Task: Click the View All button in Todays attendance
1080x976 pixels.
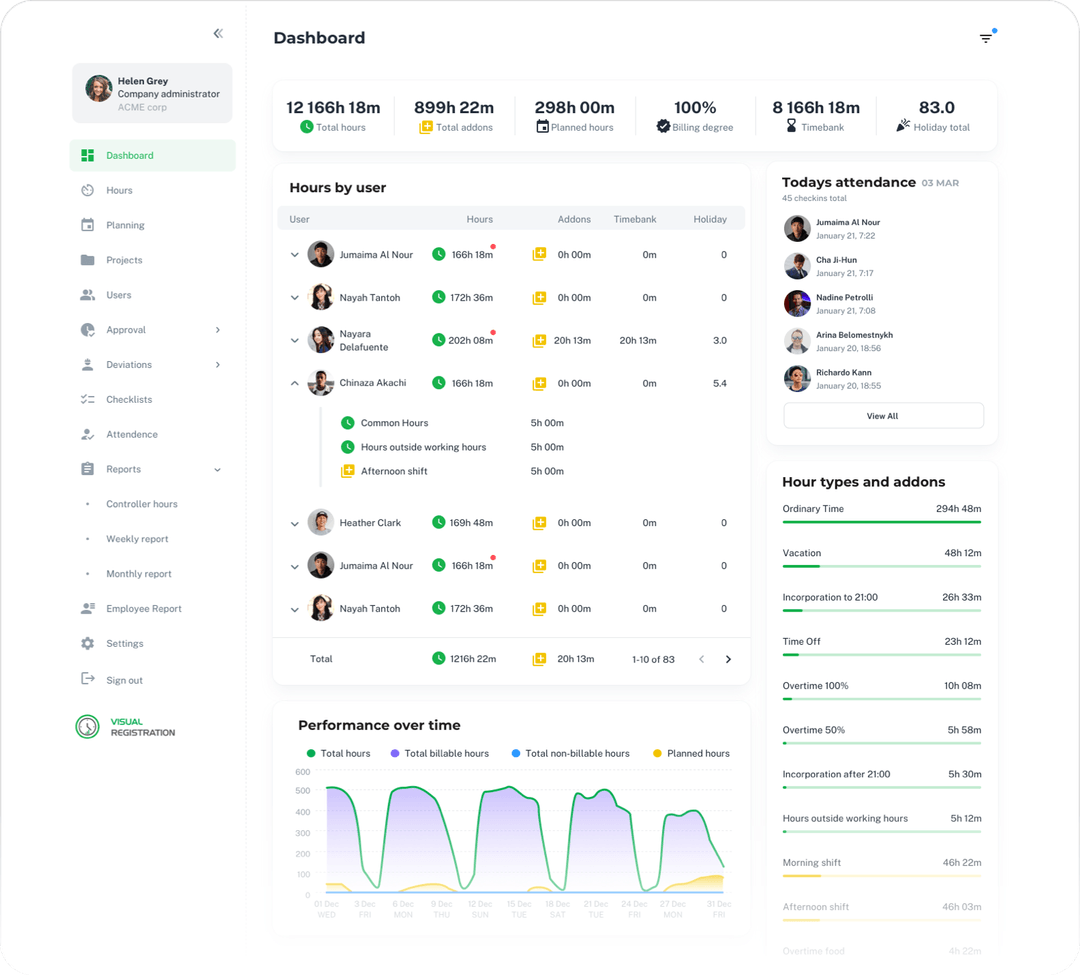Action: pyautogui.click(x=882, y=415)
